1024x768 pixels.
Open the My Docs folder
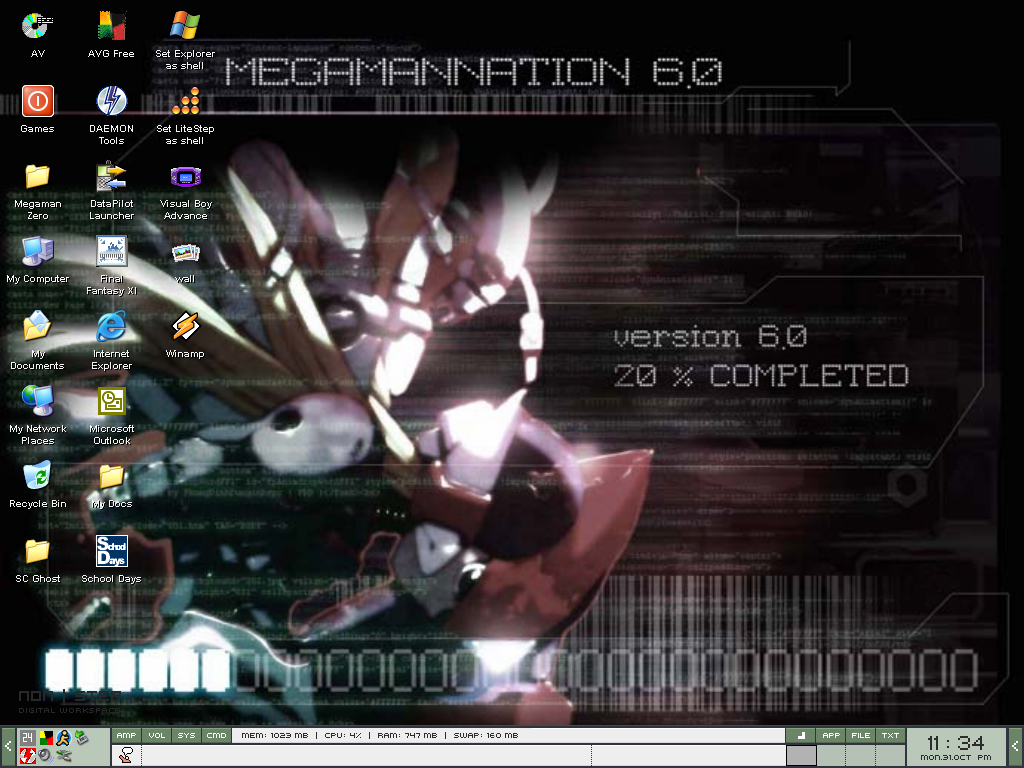click(111, 485)
